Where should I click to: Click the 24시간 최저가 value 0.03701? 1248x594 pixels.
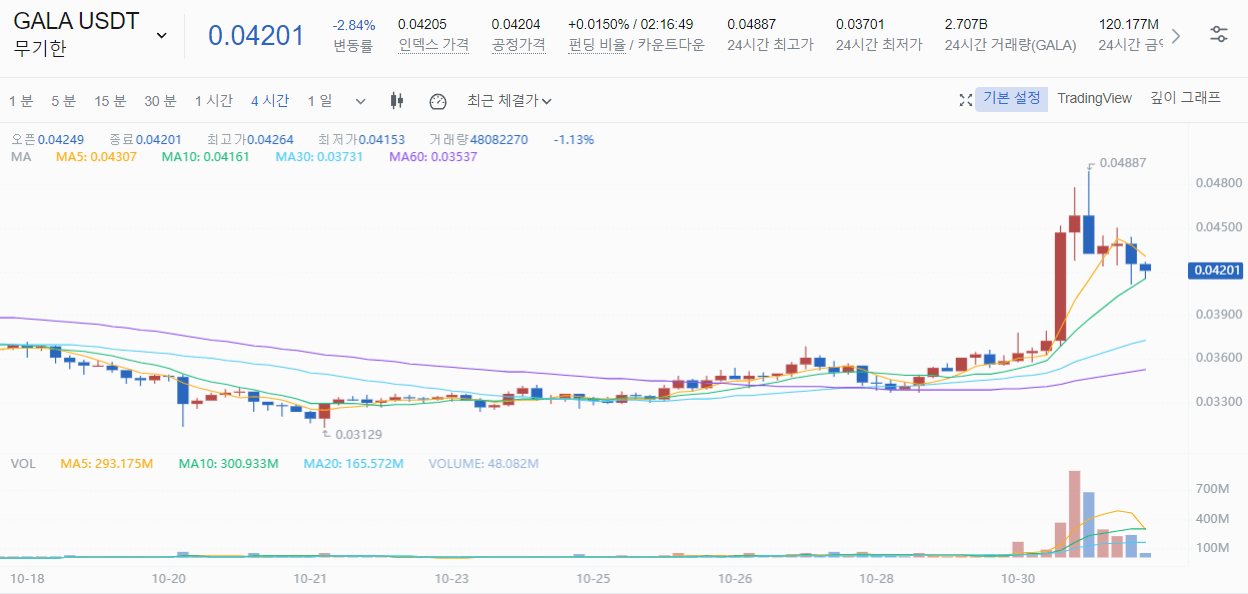(860, 24)
